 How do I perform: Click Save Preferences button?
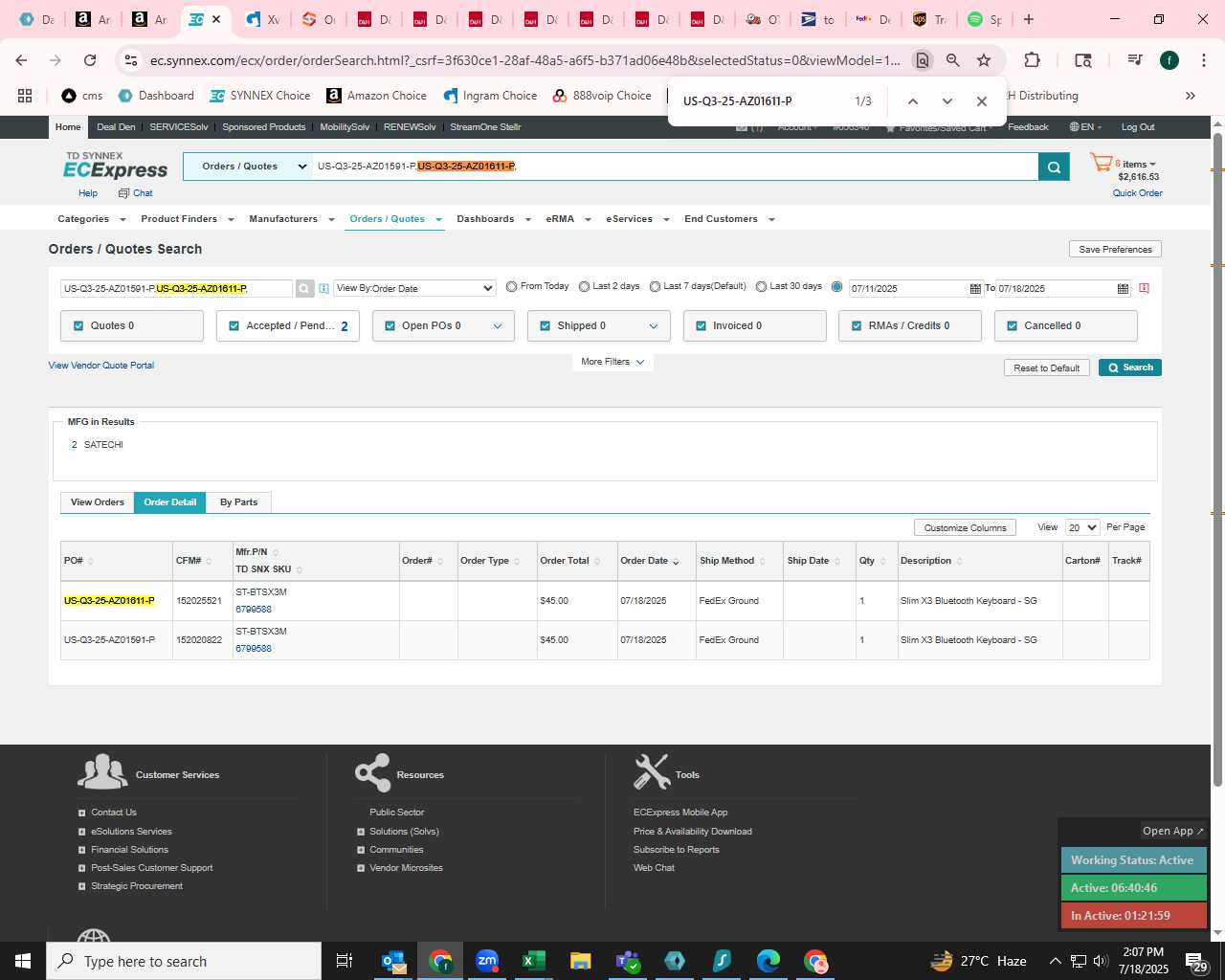coord(1115,249)
